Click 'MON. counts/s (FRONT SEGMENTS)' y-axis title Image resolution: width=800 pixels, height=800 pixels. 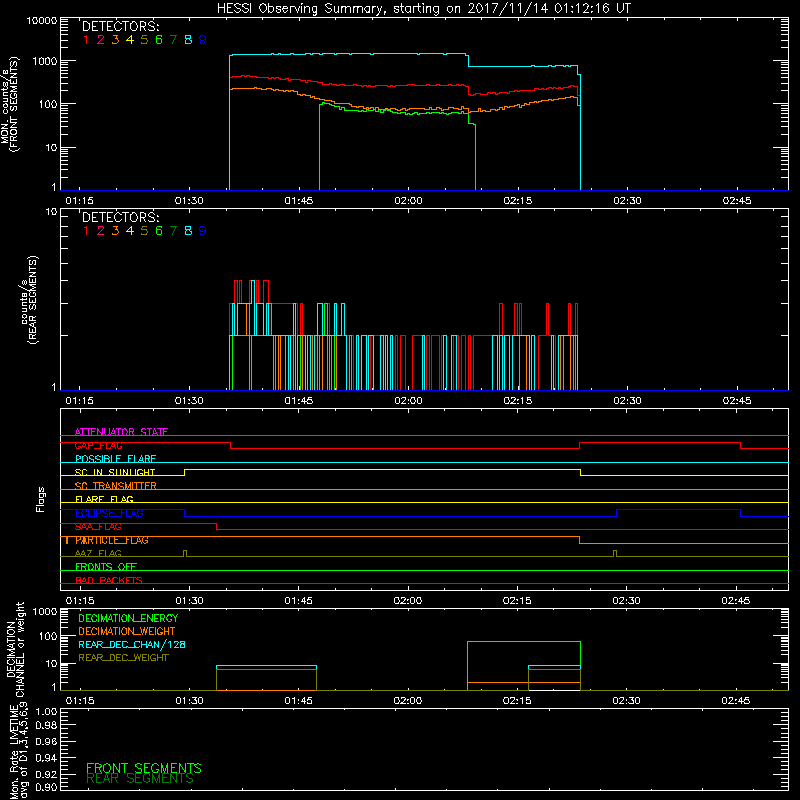pos(9,105)
